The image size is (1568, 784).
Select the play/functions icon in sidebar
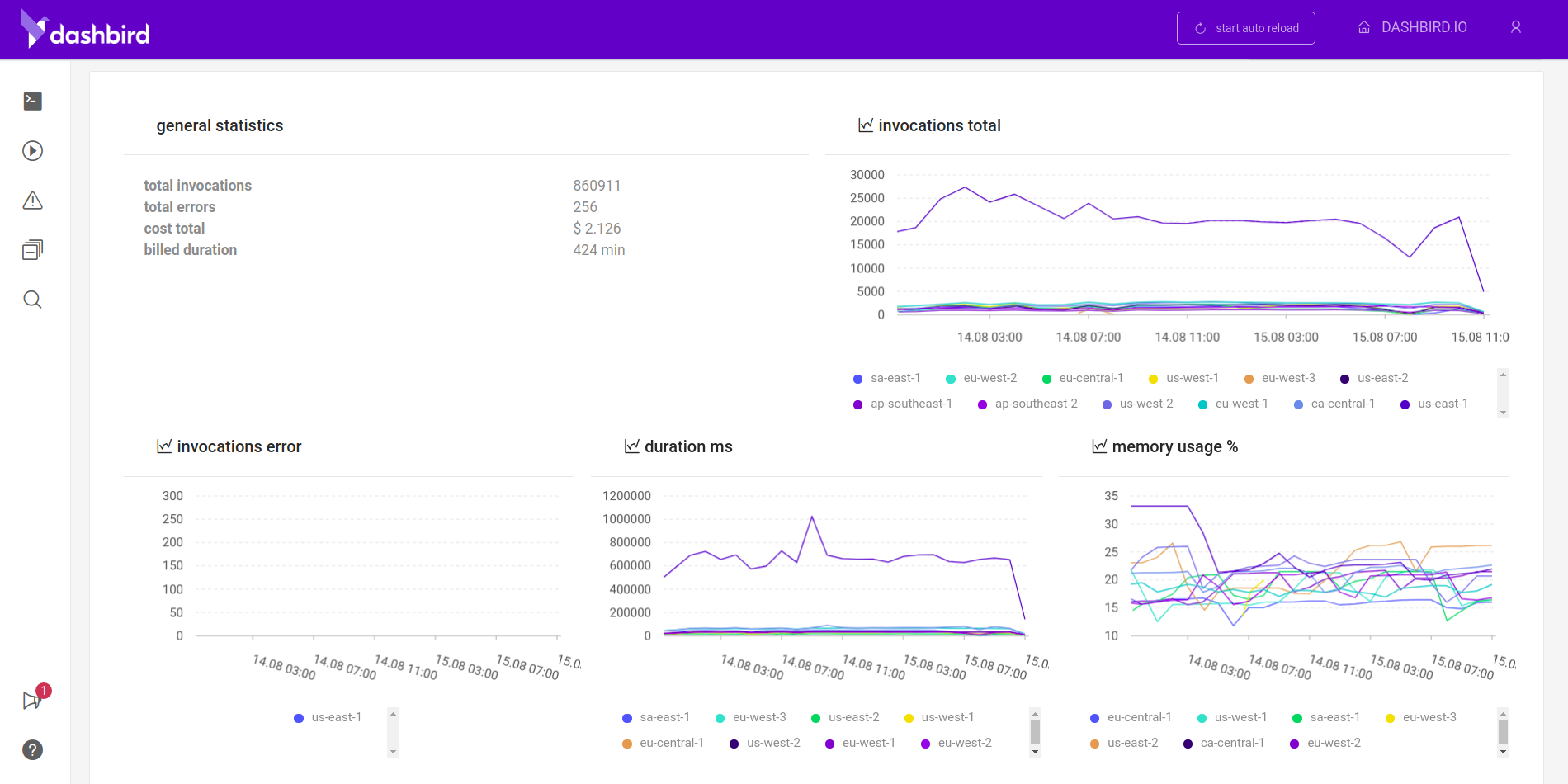pos(32,150)
